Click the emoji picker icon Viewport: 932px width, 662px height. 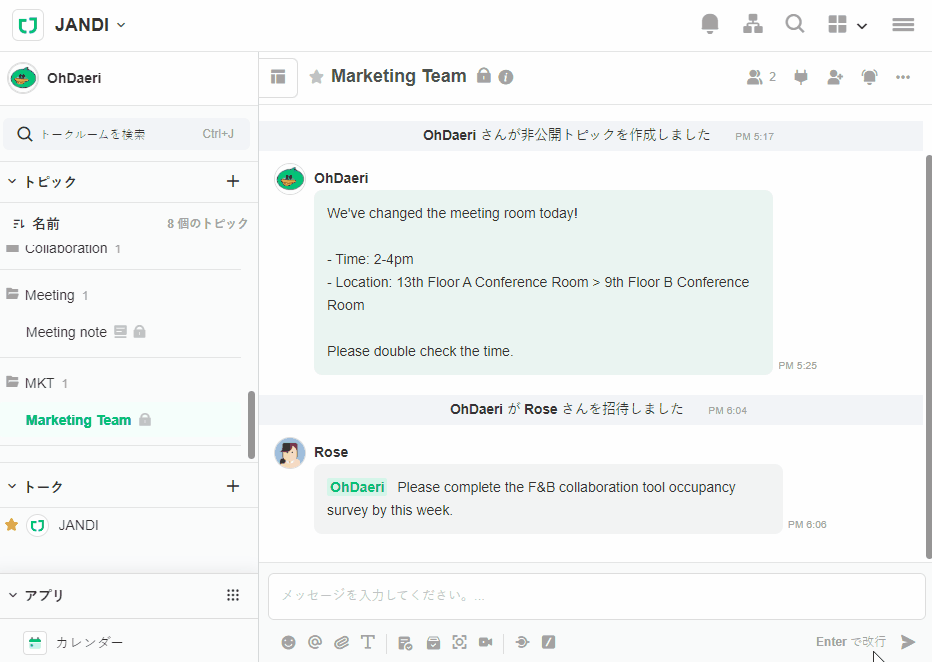click(288, 642)
